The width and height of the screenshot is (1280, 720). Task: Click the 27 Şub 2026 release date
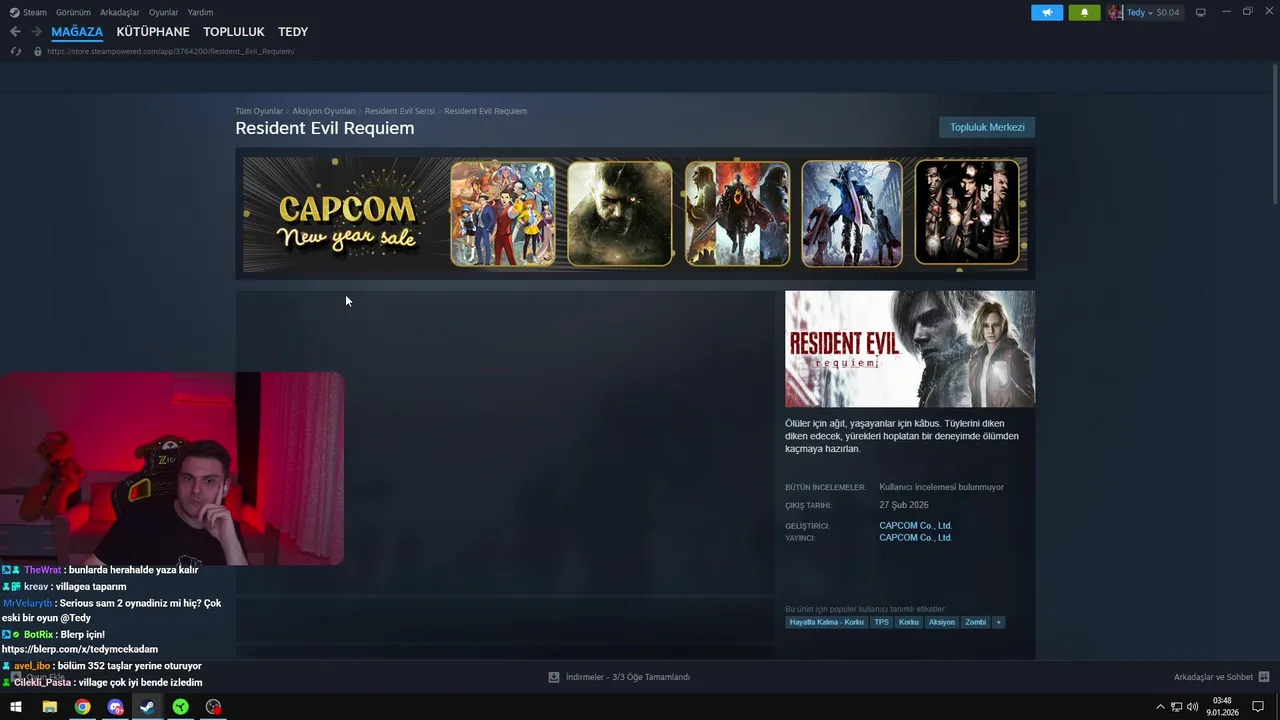pyautogui.click(x=904, y=505)
